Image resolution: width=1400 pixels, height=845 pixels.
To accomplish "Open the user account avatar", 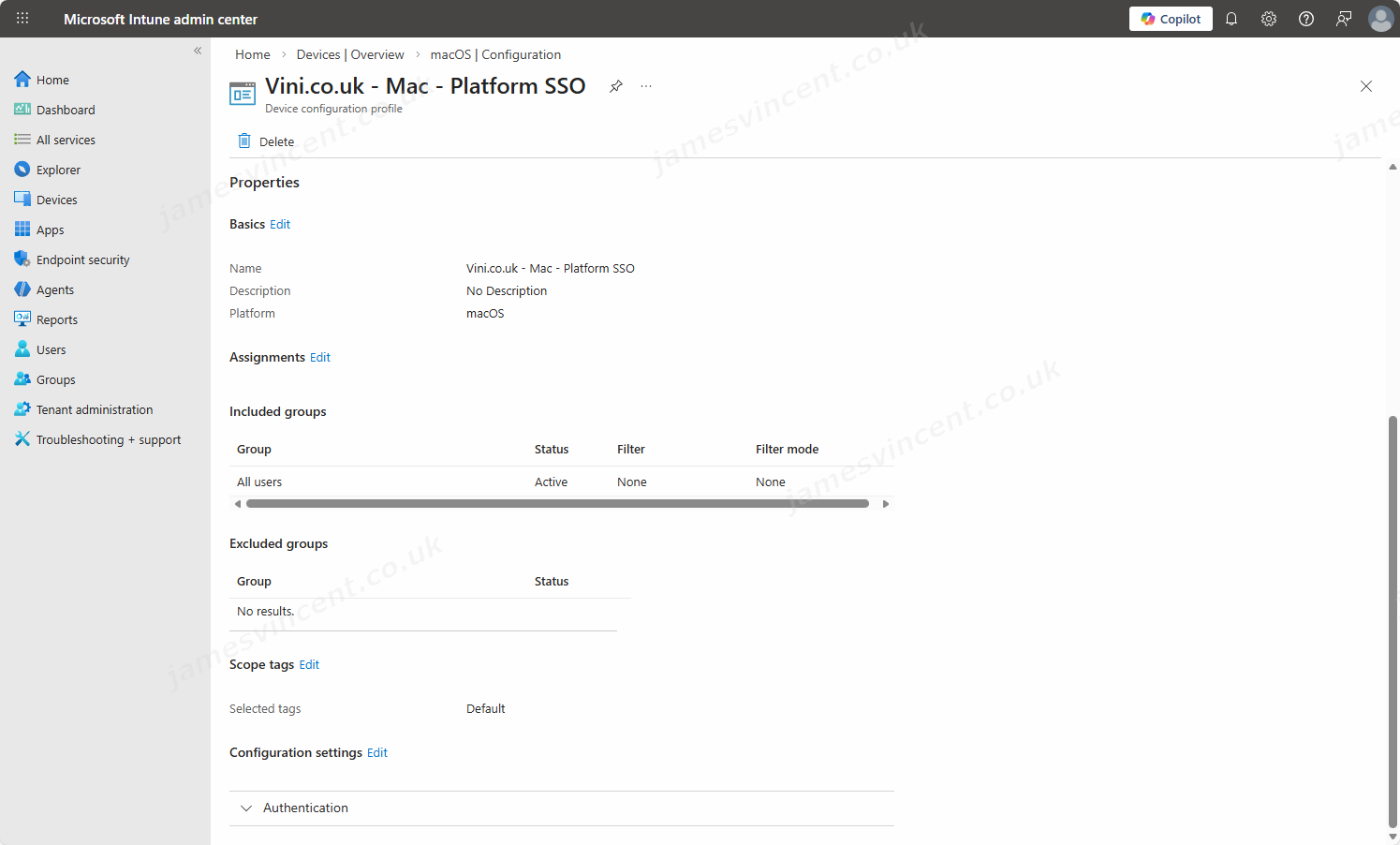I will pyautogui.click(x=1380, y=19).
